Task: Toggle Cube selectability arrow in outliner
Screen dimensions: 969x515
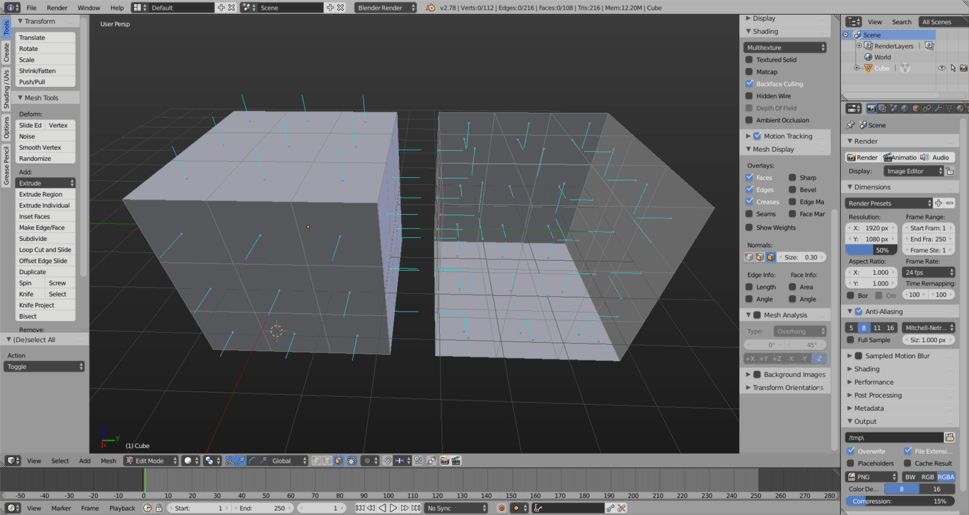Action: point(952,69)
